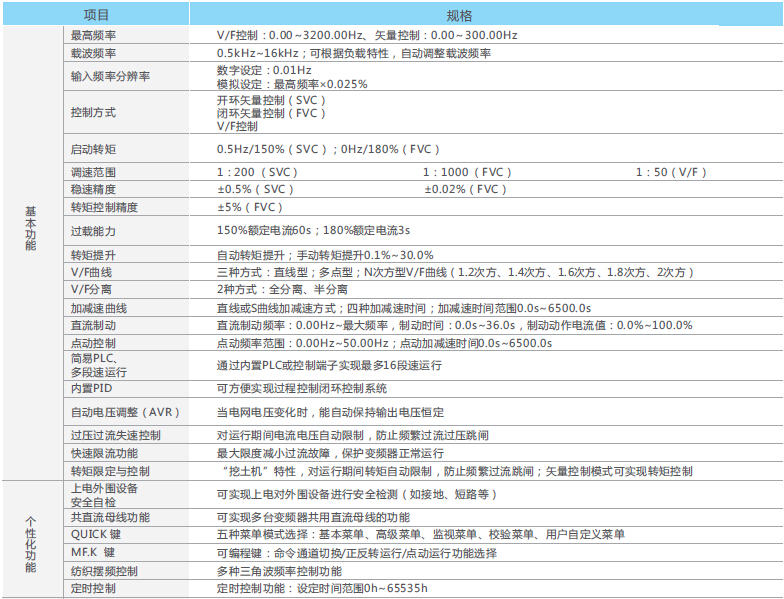Image resolution: width=784 pixels, height=599 pixels.
Task: Click the 内置PID row label
Action: tap(92, 388)
